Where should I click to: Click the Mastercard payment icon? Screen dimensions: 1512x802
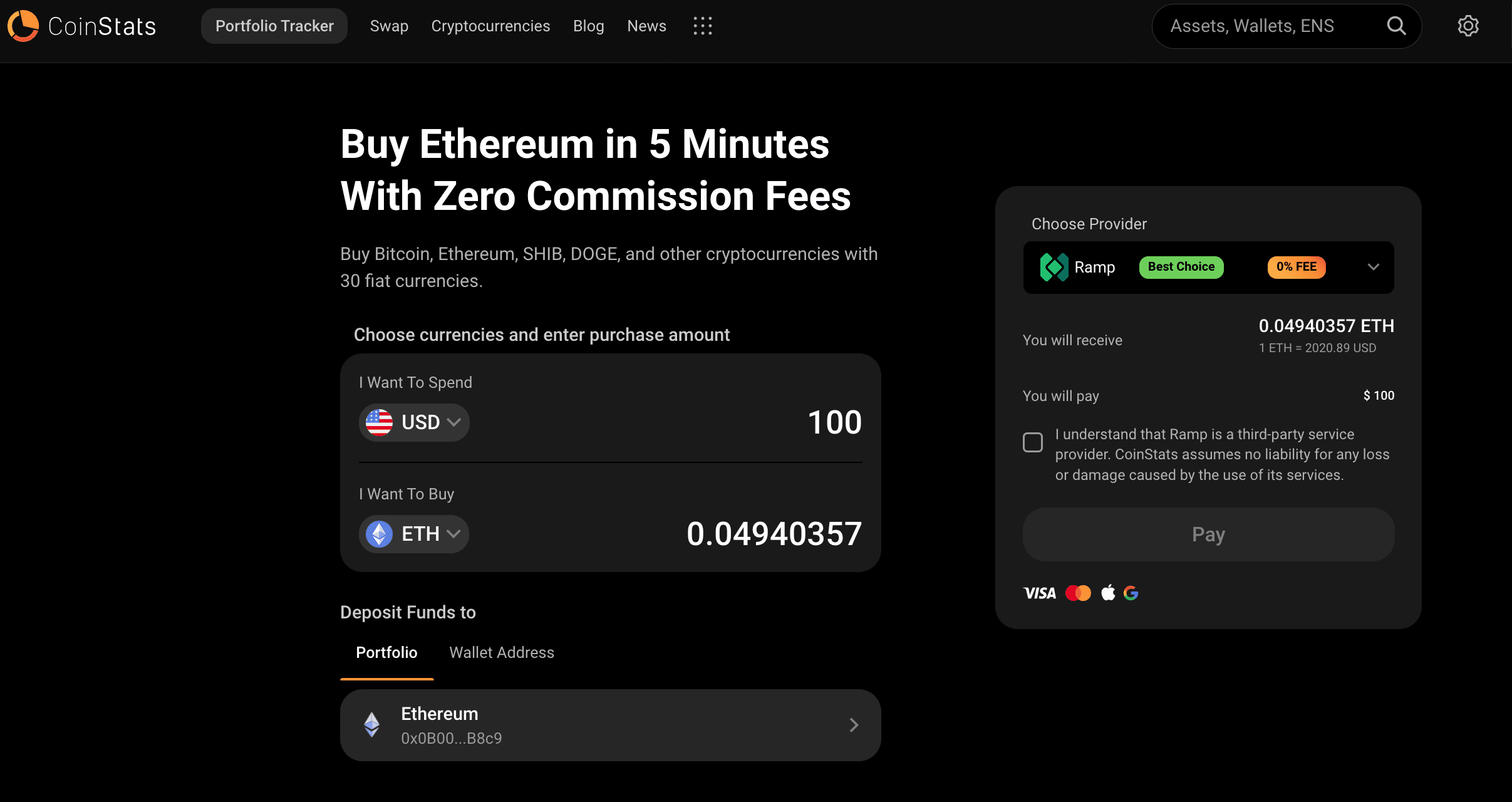coord(1078,593)
